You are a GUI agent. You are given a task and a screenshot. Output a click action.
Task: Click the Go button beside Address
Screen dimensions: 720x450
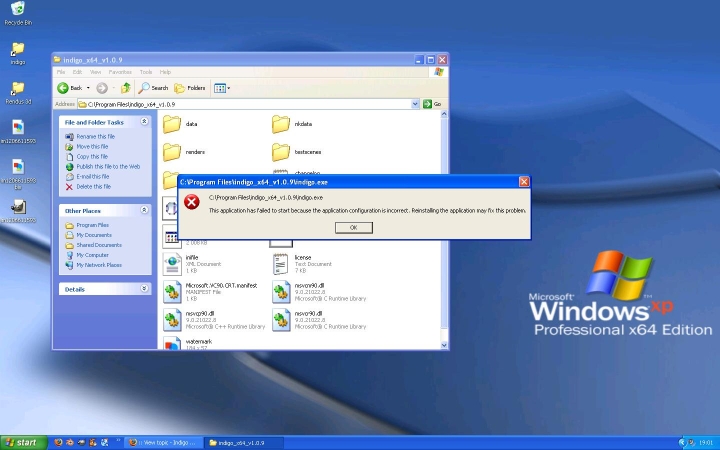pyautogui.click(x=432, y=104)
